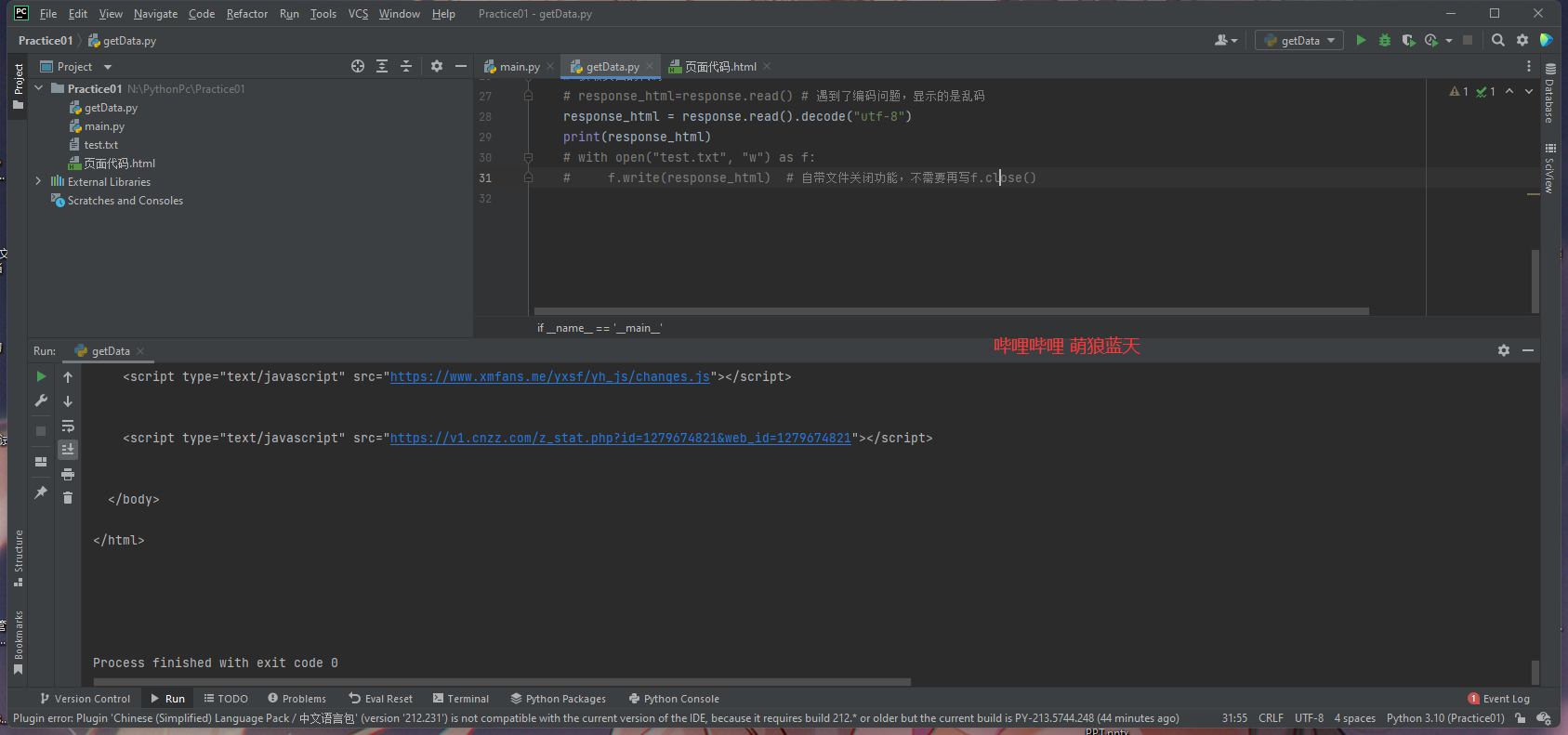Open Run panel settings gear
This screenshot has height=735, width=1568.
coord(1504,350)
